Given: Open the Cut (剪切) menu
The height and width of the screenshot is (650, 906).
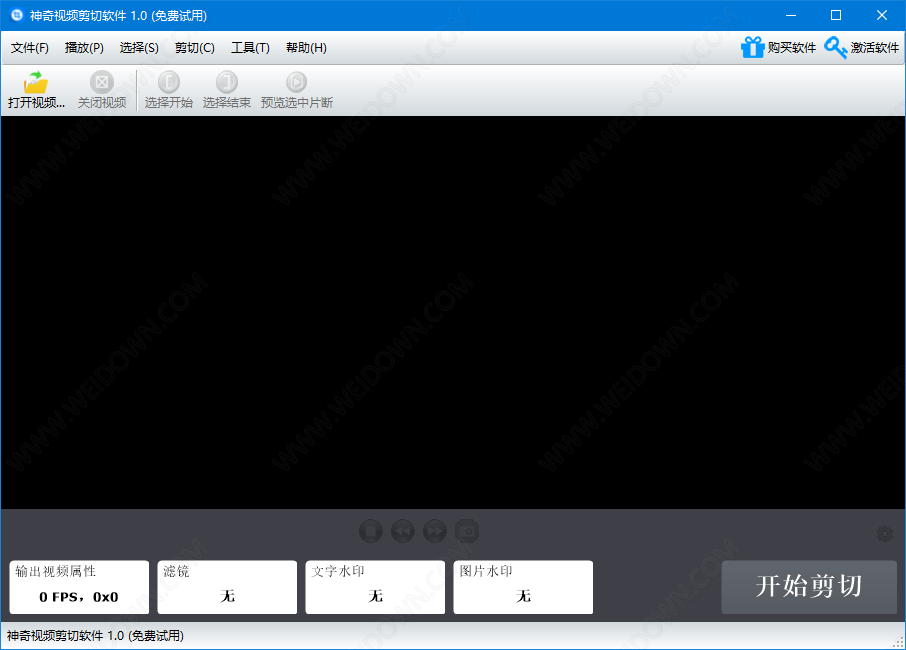Looking at the screenshot, I should click(195, 48).
